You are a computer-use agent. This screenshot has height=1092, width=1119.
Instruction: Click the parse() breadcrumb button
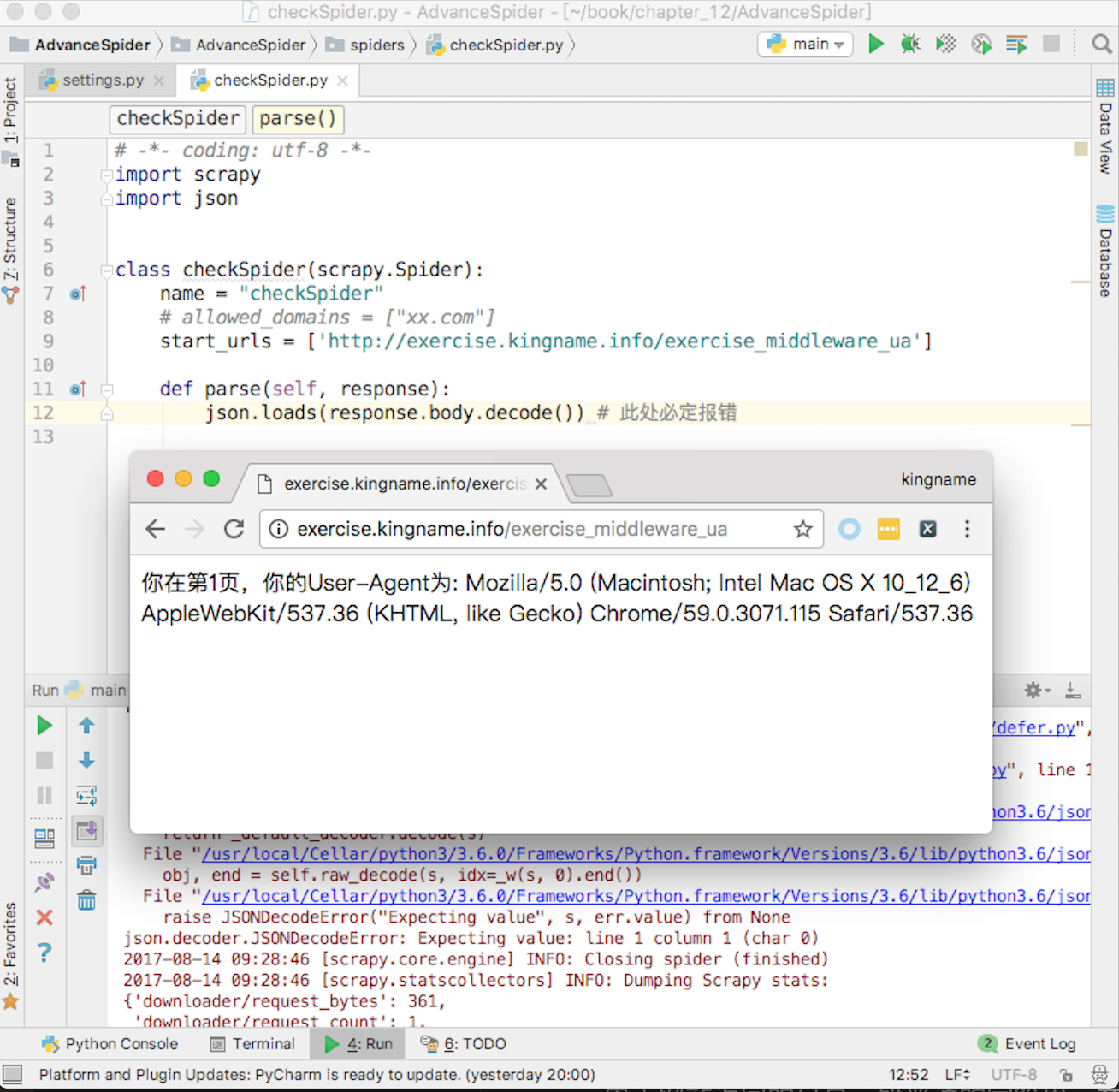point(298,118)
